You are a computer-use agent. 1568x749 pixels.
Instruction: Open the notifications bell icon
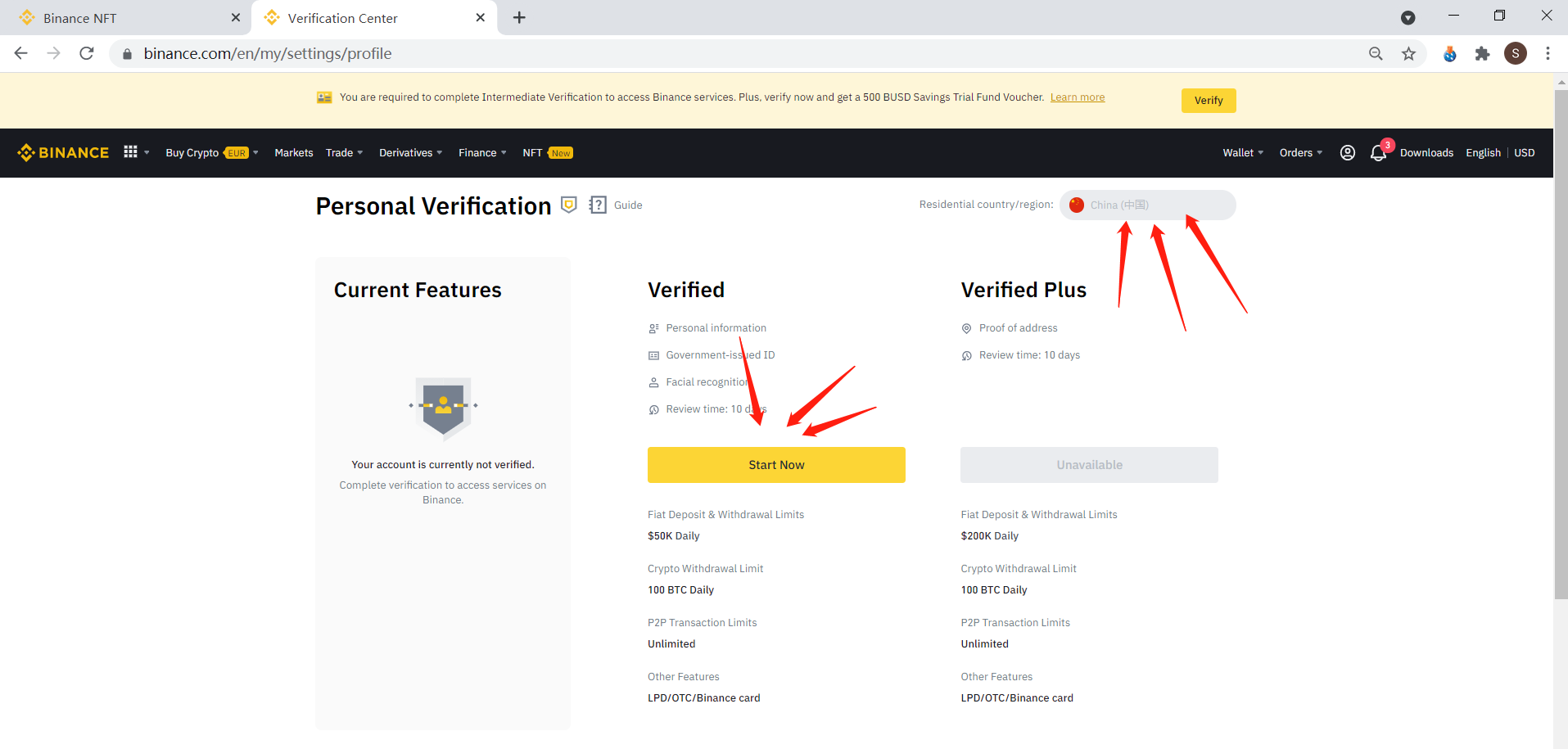[1378, 152]
